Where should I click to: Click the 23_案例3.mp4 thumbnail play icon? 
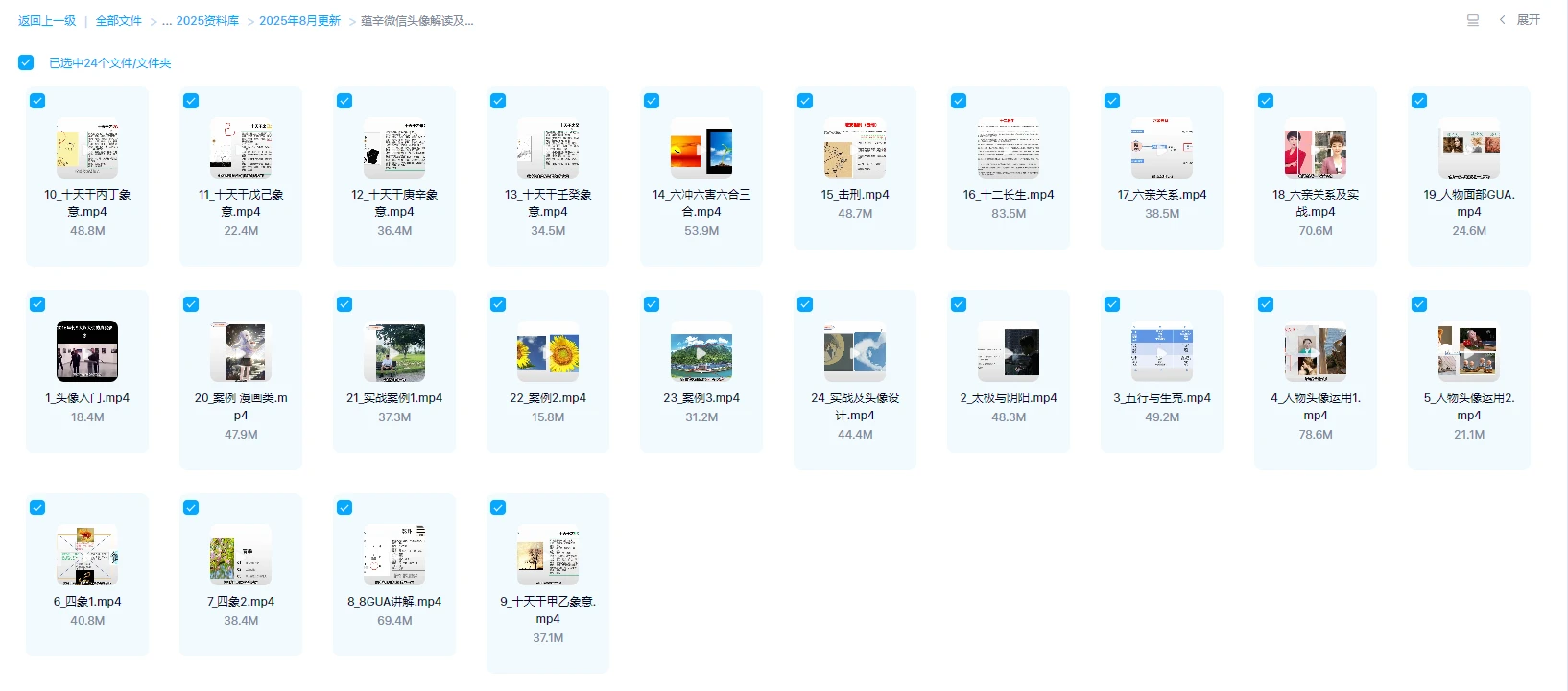(701, 352)
